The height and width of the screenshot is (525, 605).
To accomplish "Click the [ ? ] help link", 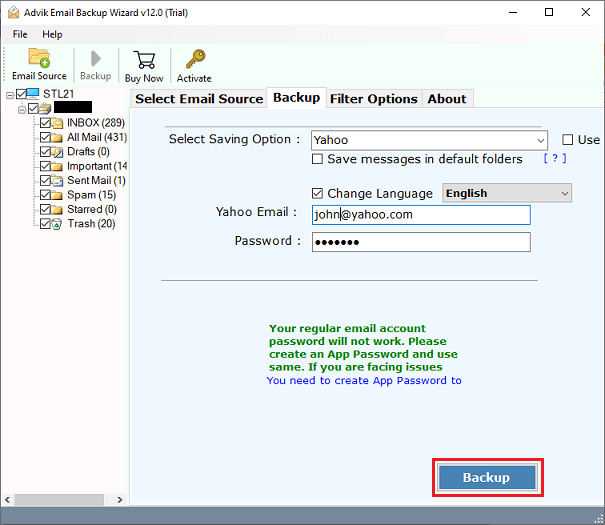I will pyautogui.click(x=555, y=159).
